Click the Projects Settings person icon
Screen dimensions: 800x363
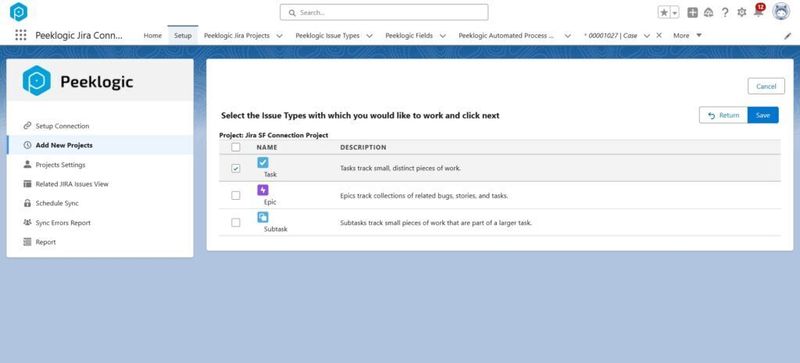click(28, 164)
